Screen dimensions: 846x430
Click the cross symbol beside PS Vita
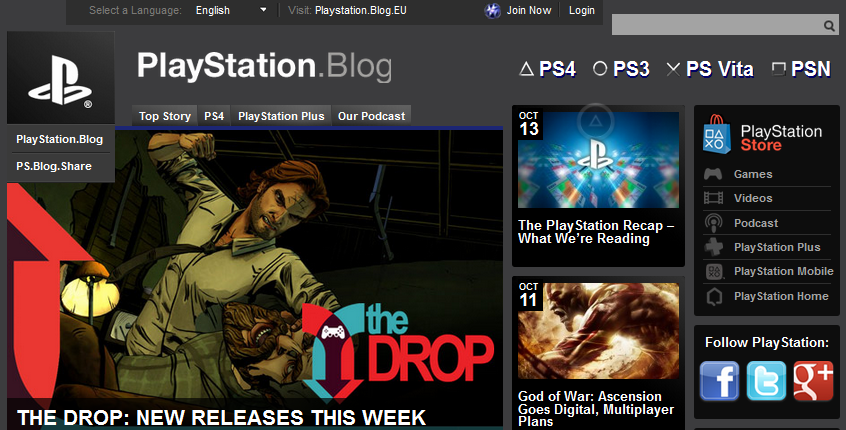673,69
